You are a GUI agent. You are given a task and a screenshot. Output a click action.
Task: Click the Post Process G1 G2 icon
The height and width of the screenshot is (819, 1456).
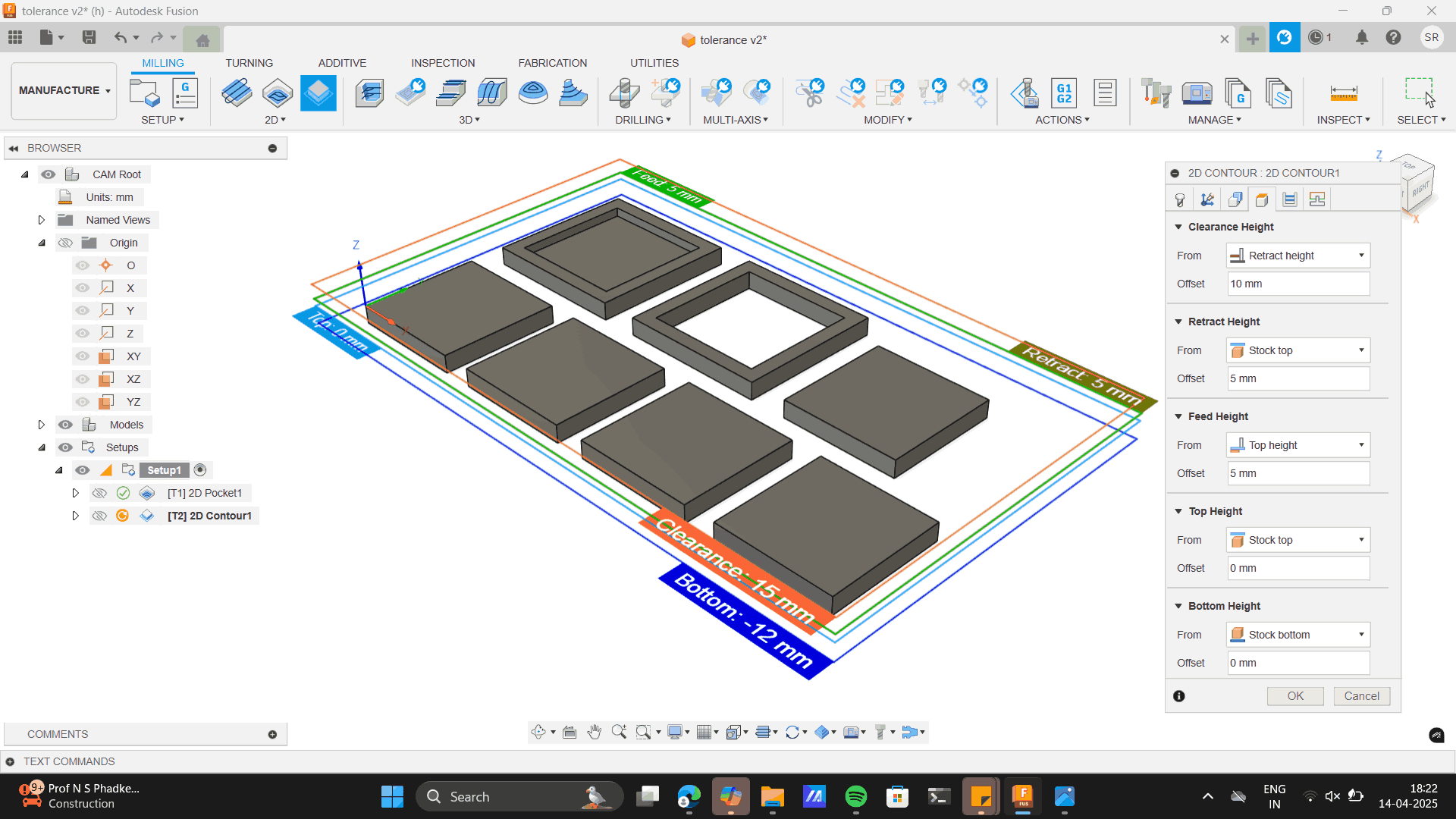pyautogui.click(x=1064, y=93)
